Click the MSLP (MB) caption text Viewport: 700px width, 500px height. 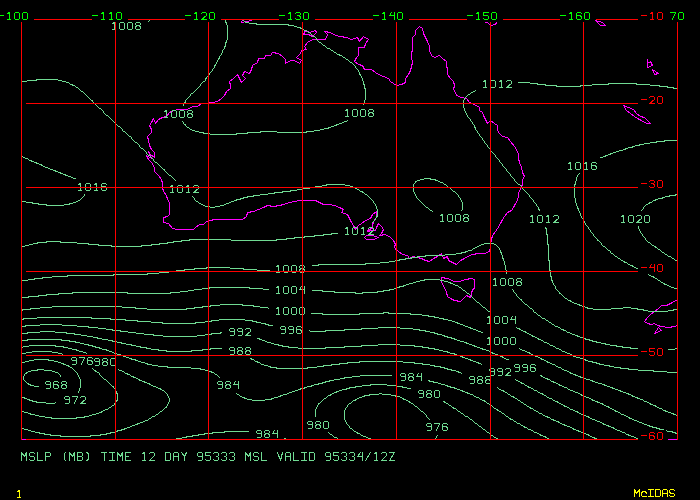click(57, 456)
